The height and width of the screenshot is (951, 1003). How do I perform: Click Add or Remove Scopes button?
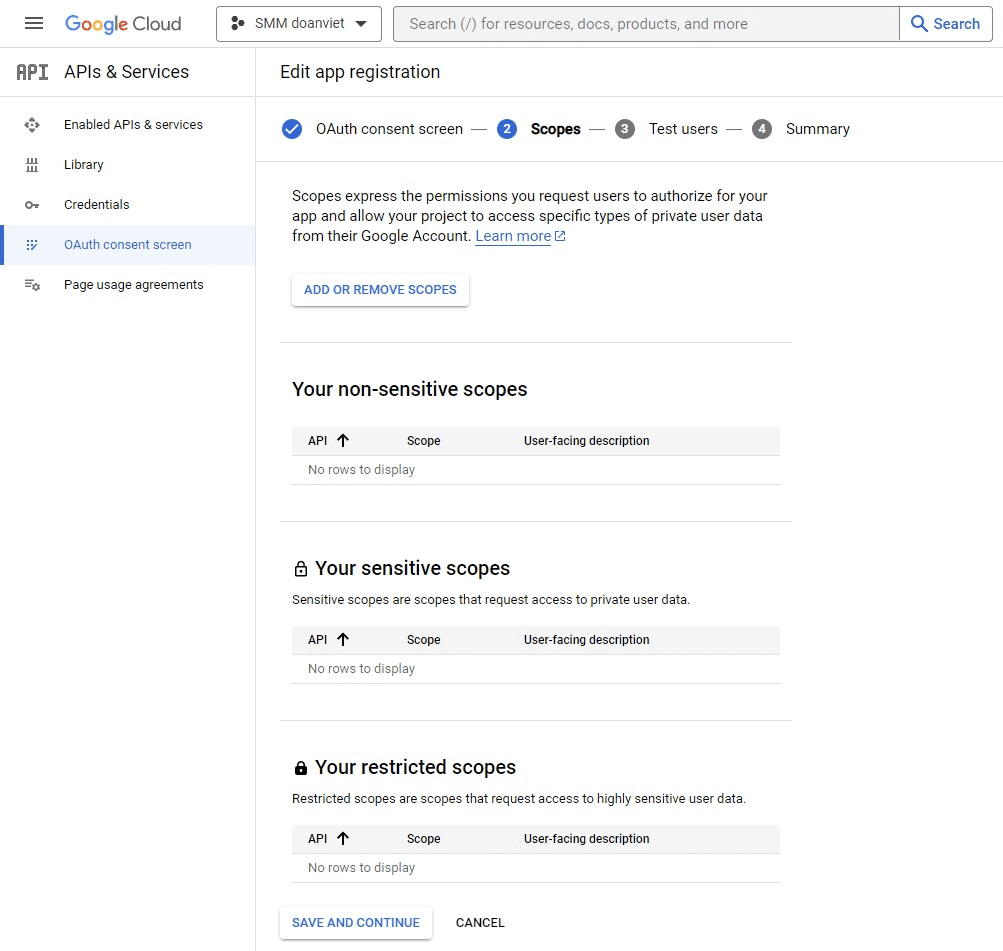(380, 290)
